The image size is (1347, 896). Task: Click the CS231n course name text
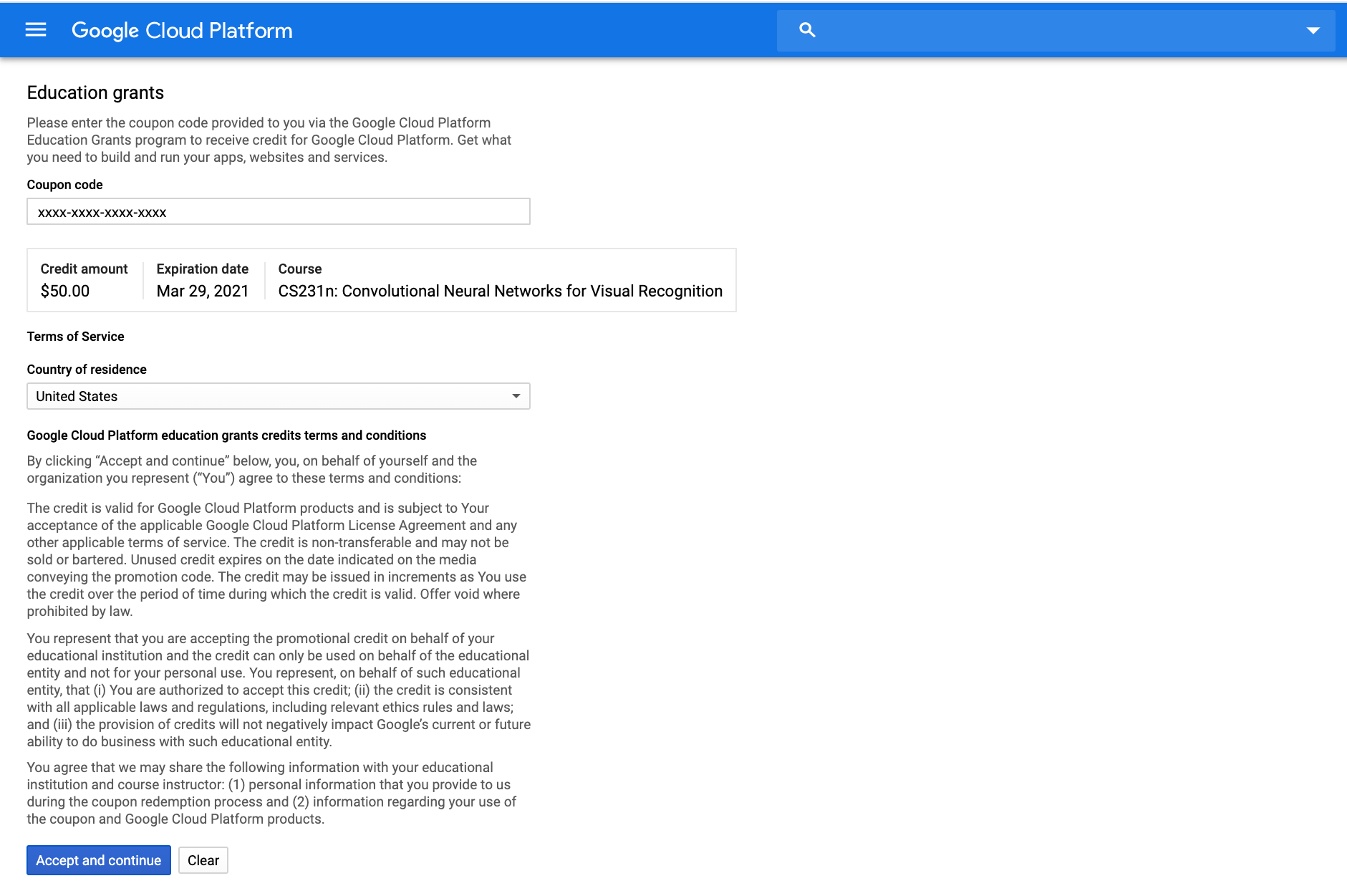501,291
